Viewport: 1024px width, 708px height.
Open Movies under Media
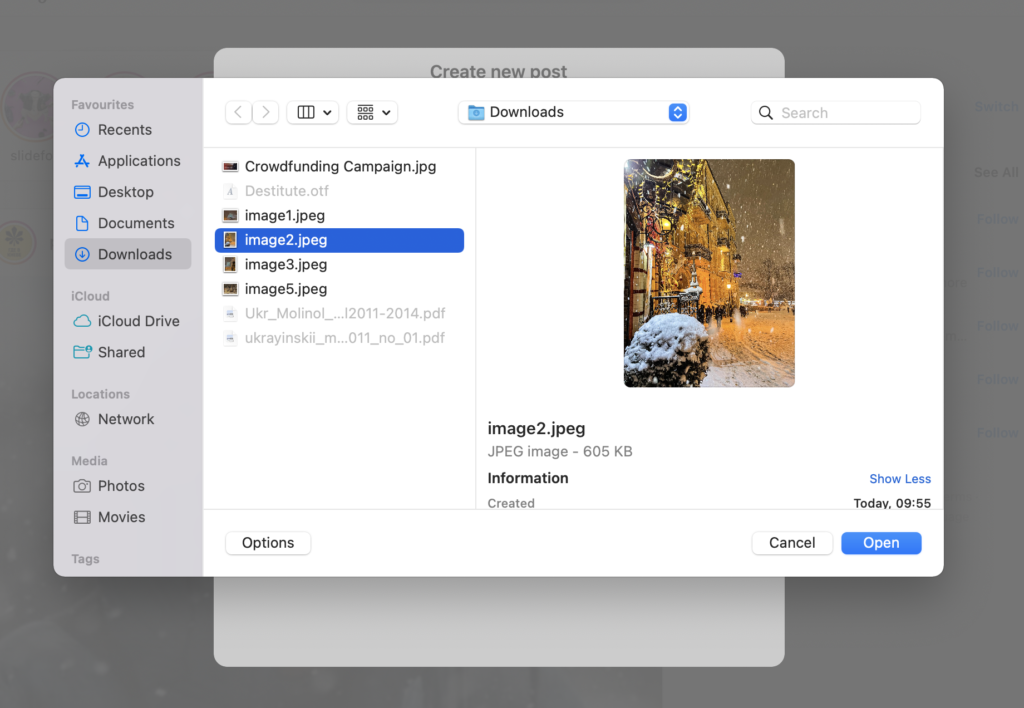click(x=128, y=517)
